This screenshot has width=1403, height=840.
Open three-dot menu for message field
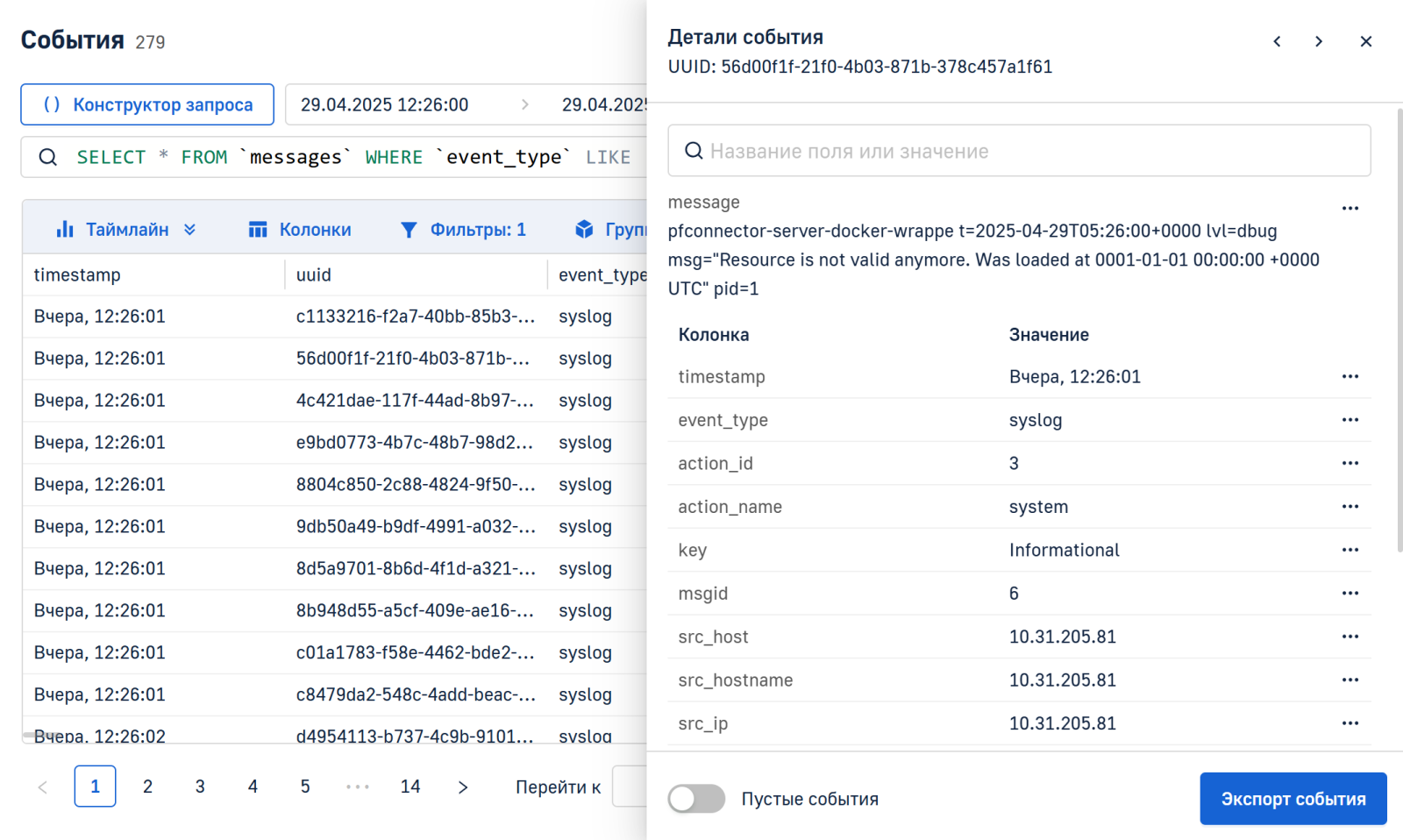(x=1350, y=209)
